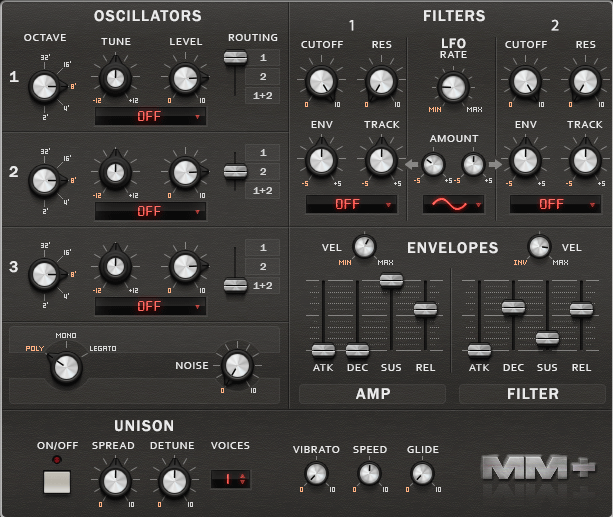Route oscillator 2 to filter 1
Viewport: 613px width, 517px height.
263,153
